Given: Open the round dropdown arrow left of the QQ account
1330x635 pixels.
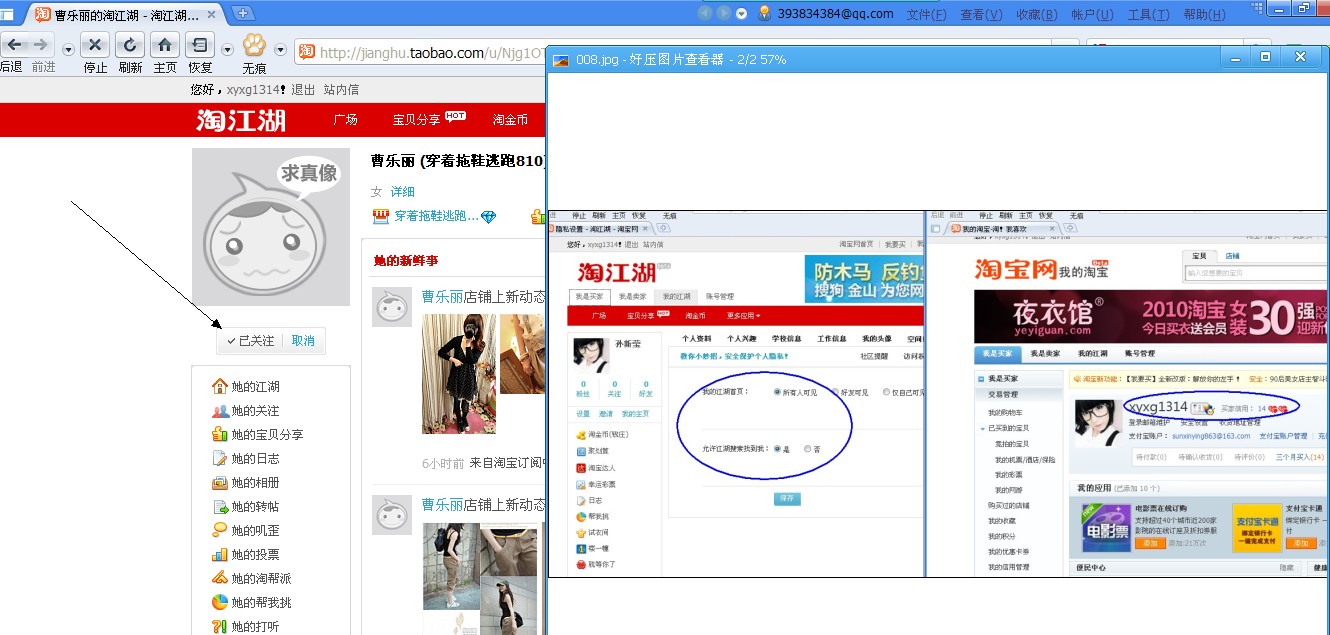Looking at the screenshot, I should click(x=741, y=13).
